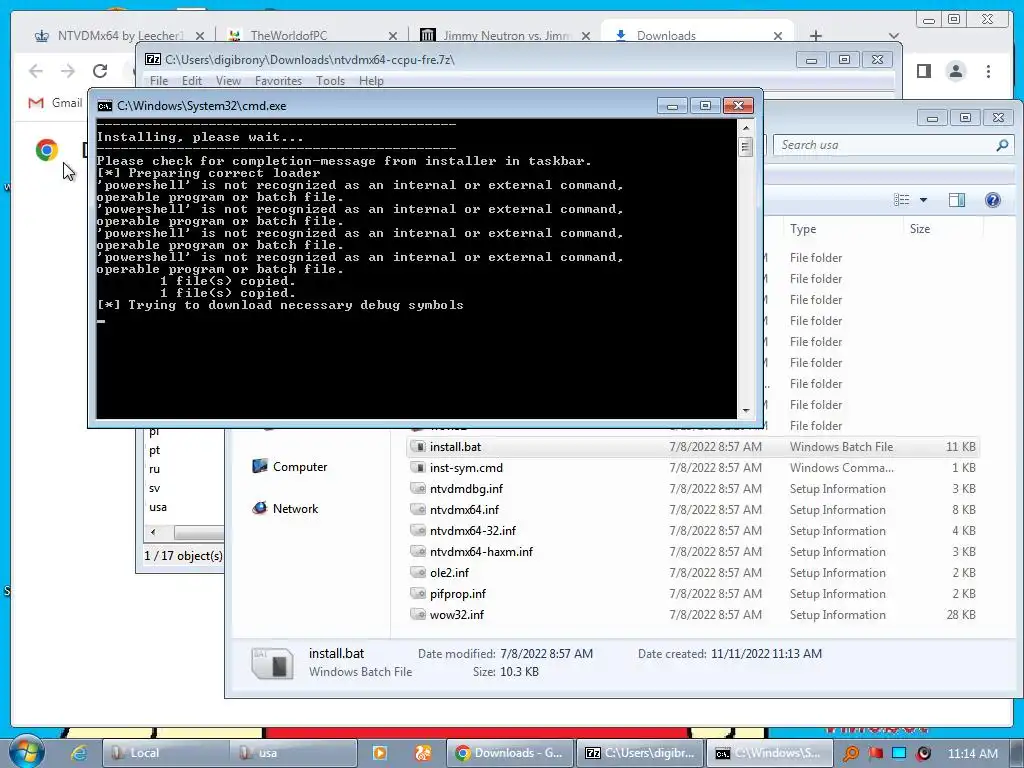Sort by the Size column

(x=920, y=229)
